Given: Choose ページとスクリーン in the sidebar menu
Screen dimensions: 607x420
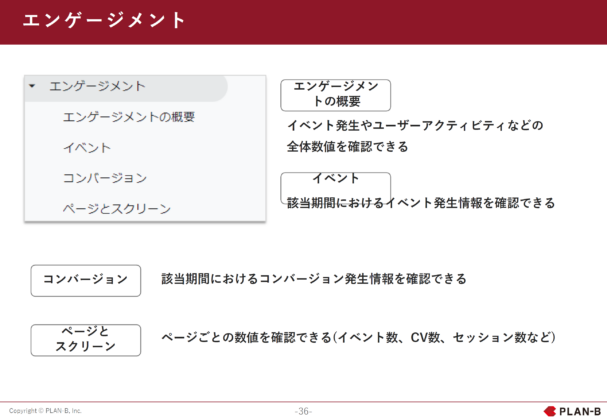Looking at the screenshot, I should 116,209.
